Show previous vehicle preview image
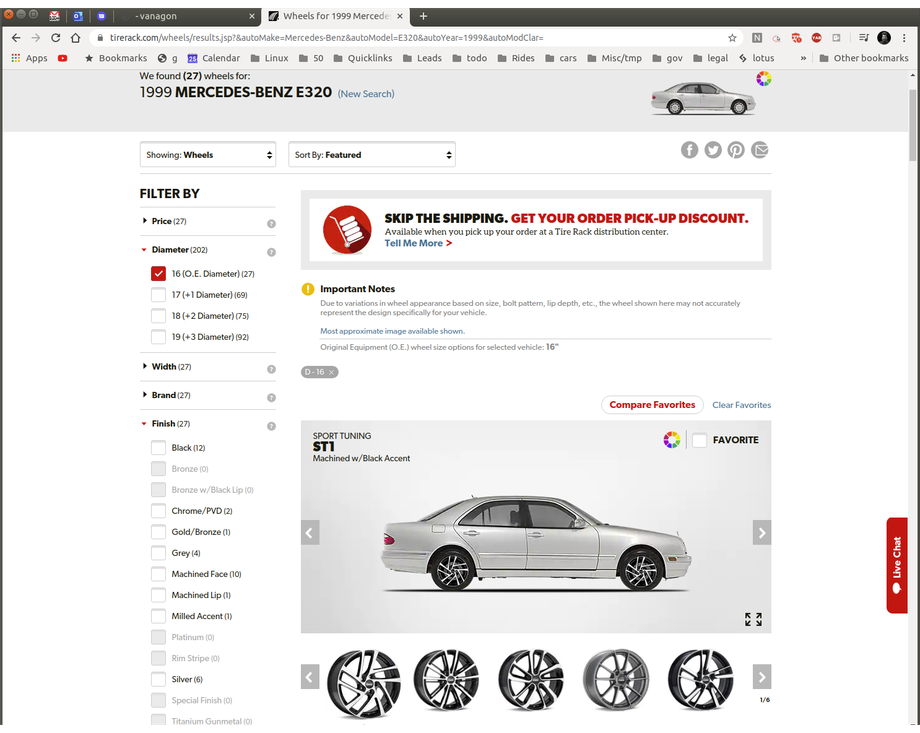This screenshot has height=733, width=920. pos(310,532)
